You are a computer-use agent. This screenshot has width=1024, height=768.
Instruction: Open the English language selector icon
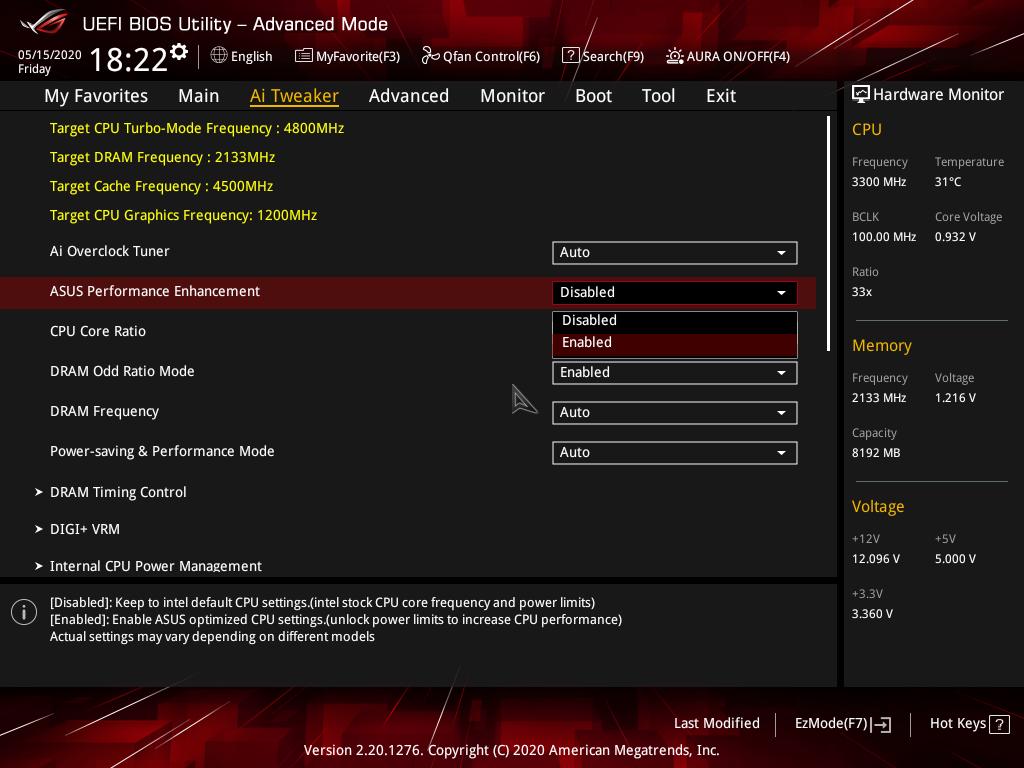[219, 56]
